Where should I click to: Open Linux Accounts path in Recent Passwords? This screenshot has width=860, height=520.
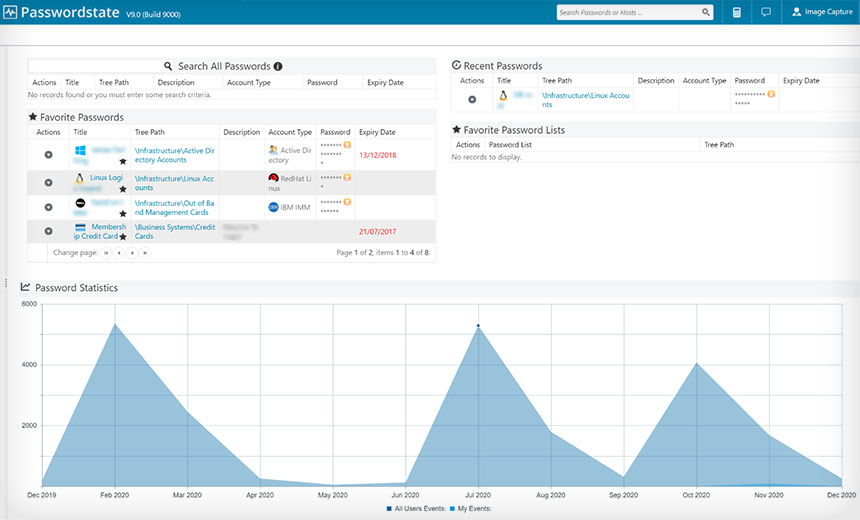pyautogui.click(x=585, y=100)
